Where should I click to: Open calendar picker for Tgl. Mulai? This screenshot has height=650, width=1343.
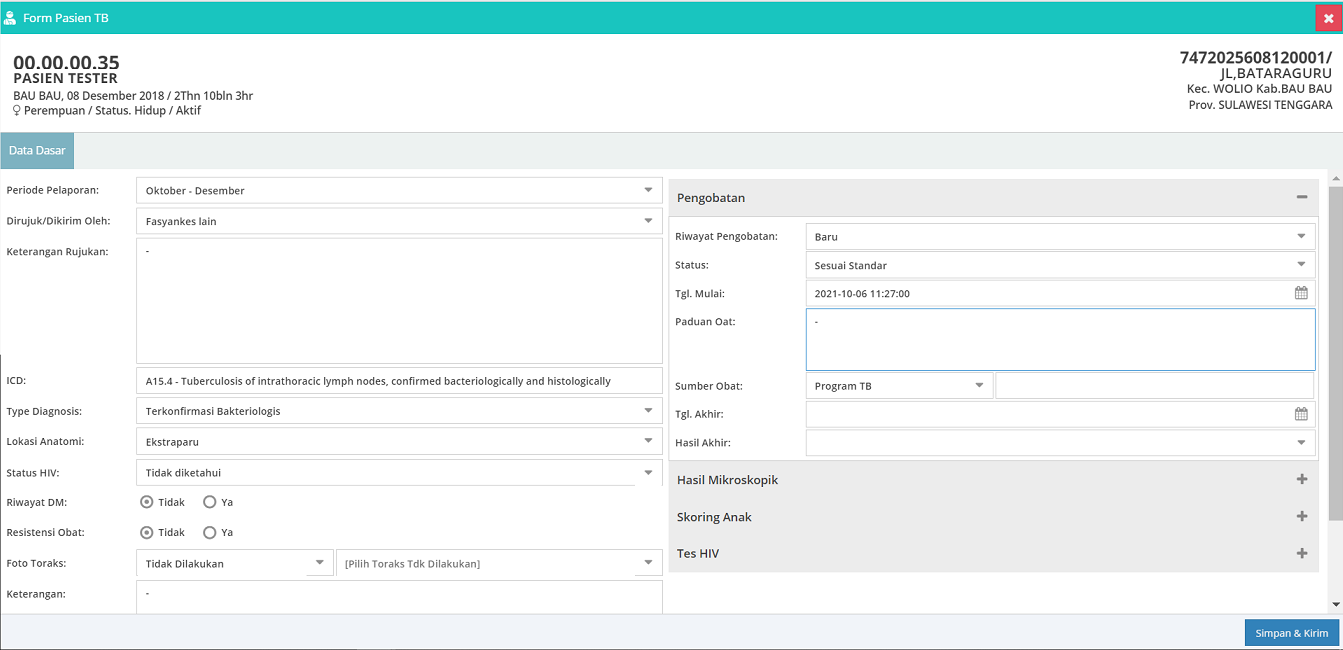[1300, 293]
